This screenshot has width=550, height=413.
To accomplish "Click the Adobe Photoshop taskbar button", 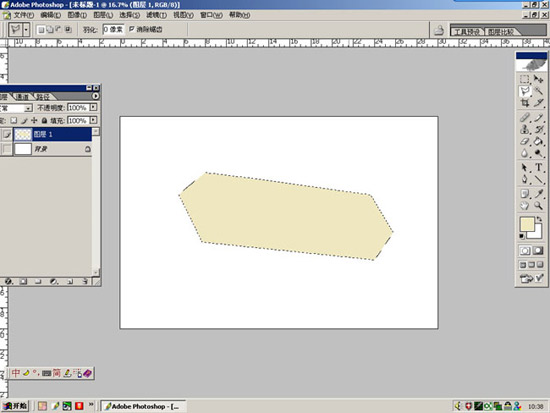I will point(144,406).
